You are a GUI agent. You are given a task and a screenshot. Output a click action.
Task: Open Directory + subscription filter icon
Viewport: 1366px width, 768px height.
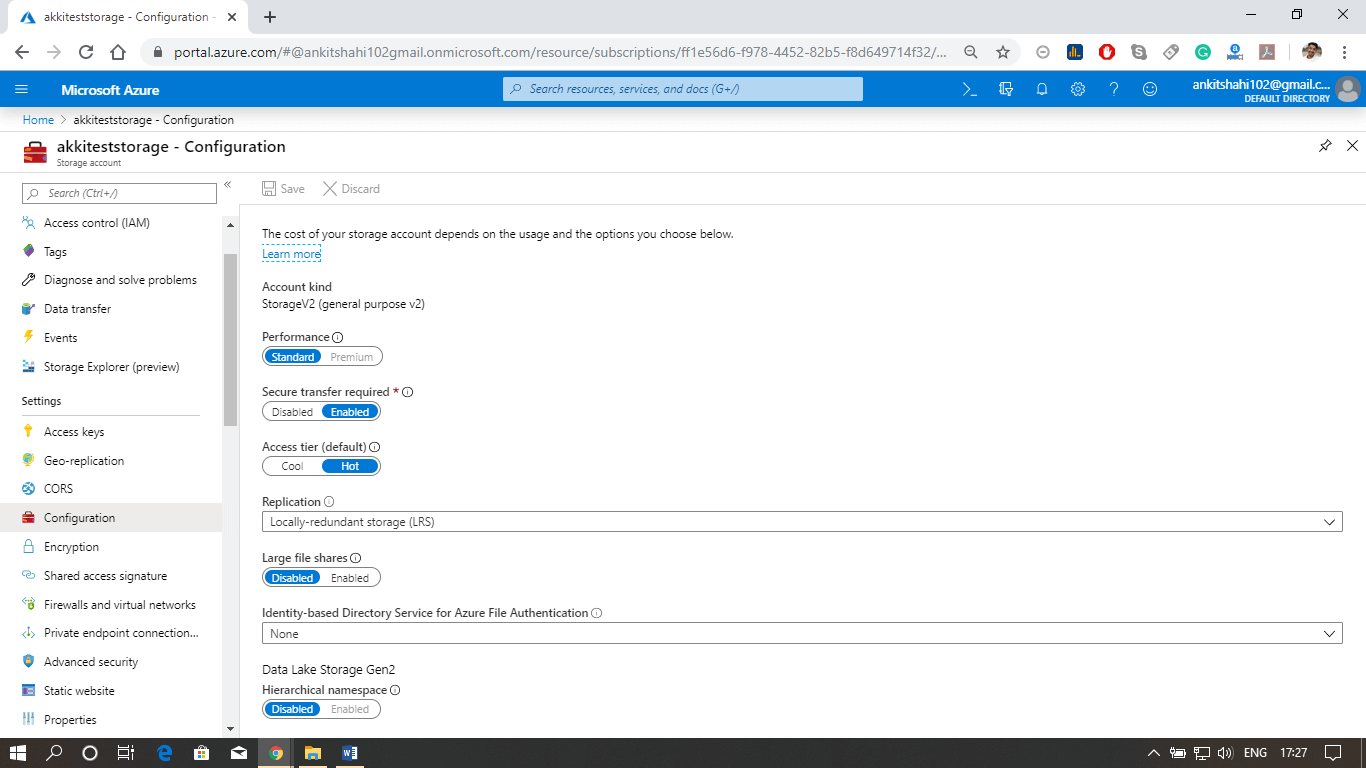click(x=1006, y=89)
